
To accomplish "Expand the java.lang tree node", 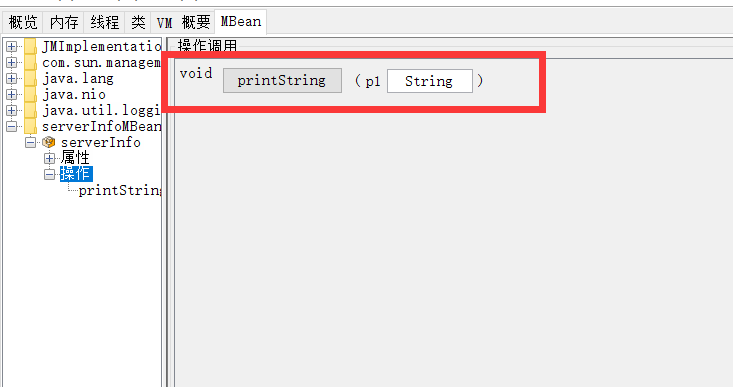I will coord(12,78).
